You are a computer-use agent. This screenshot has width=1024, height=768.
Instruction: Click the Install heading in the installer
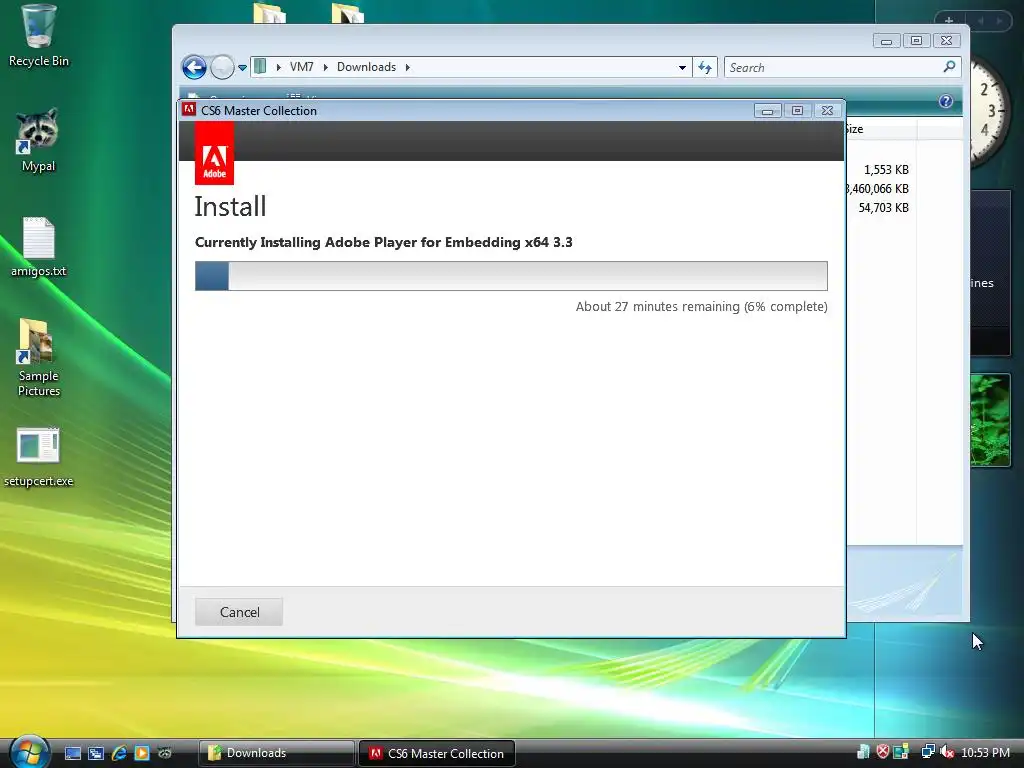click(231, 206)
